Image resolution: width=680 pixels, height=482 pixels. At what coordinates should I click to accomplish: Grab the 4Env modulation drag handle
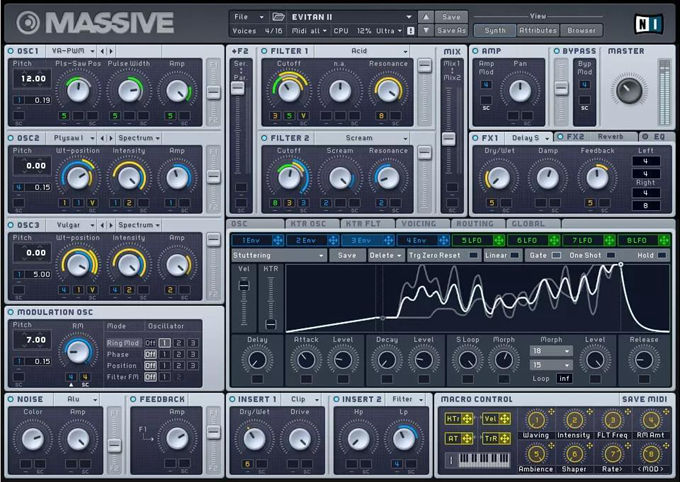point(443,240)
